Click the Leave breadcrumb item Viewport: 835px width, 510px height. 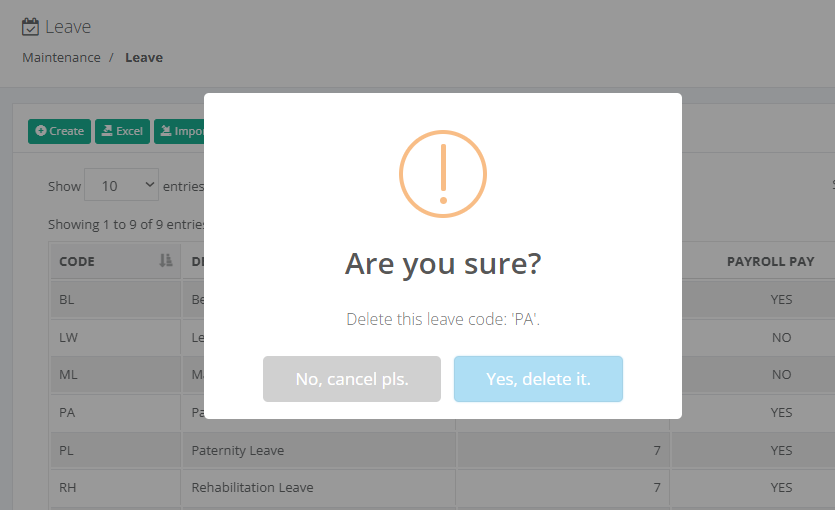coord(144,57)
